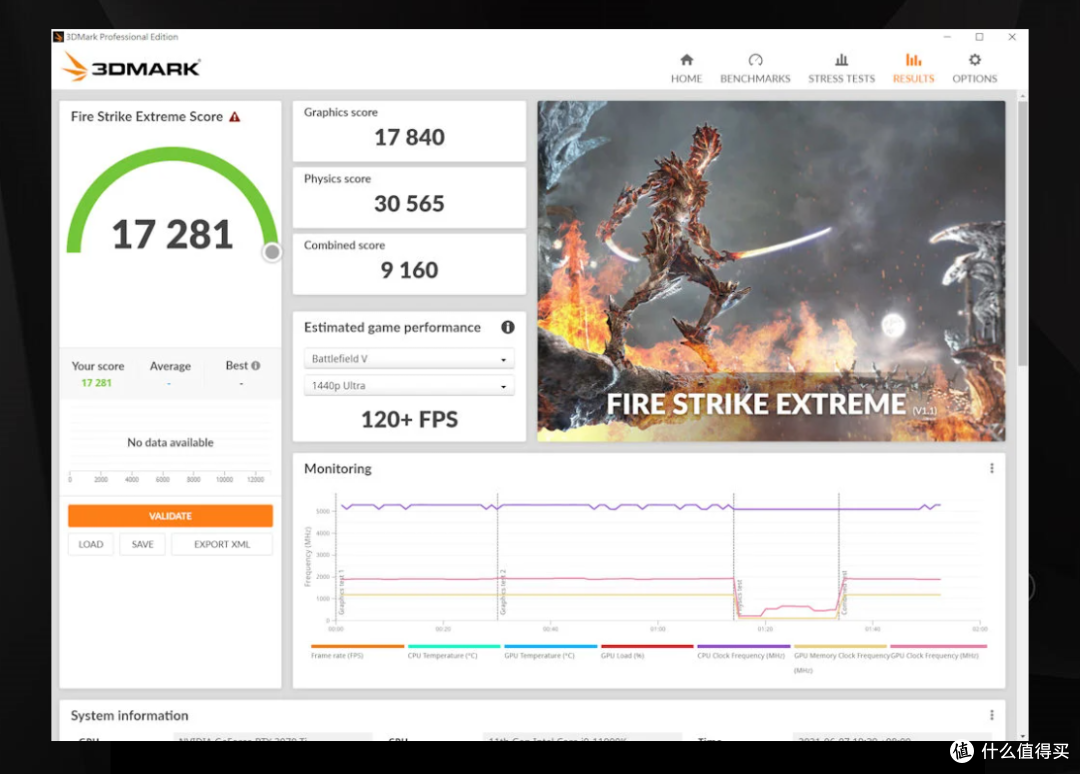Click the CPU Clock Frequency purple legend swatch

click(744, 646)
